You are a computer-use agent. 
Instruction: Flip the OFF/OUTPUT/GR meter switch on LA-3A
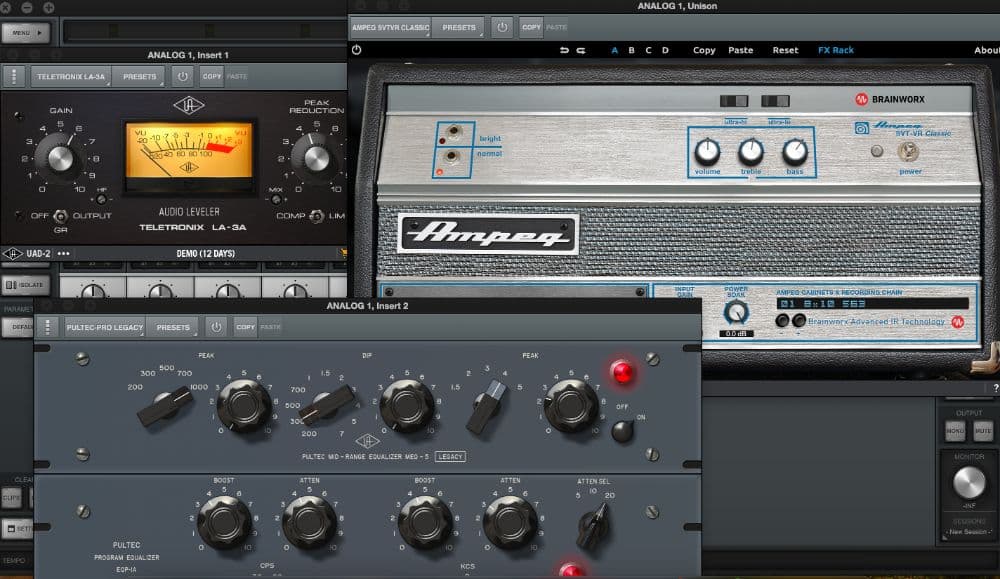click(61, 216)
